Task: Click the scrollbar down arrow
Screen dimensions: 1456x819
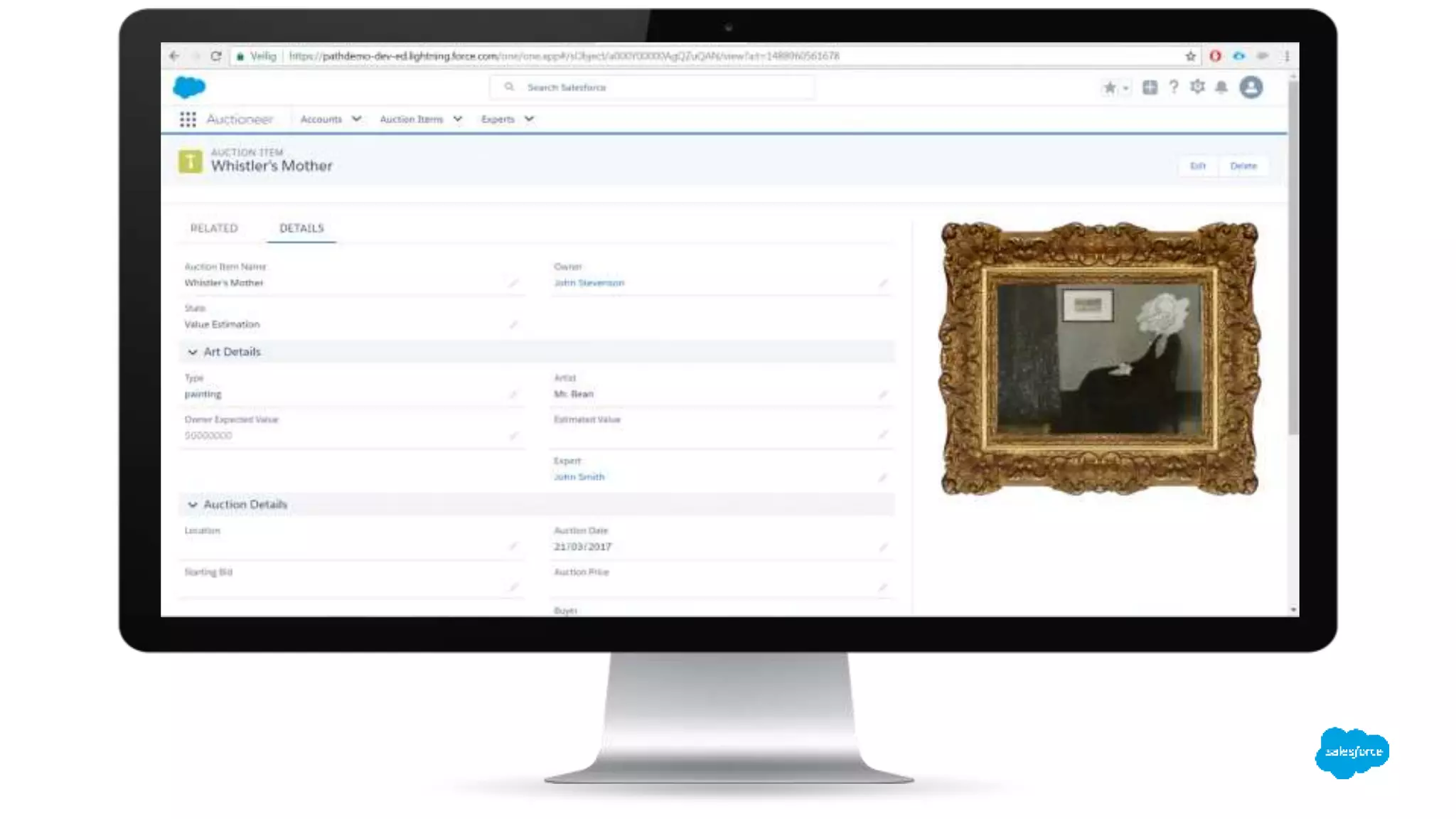Action: (1293, 610)
